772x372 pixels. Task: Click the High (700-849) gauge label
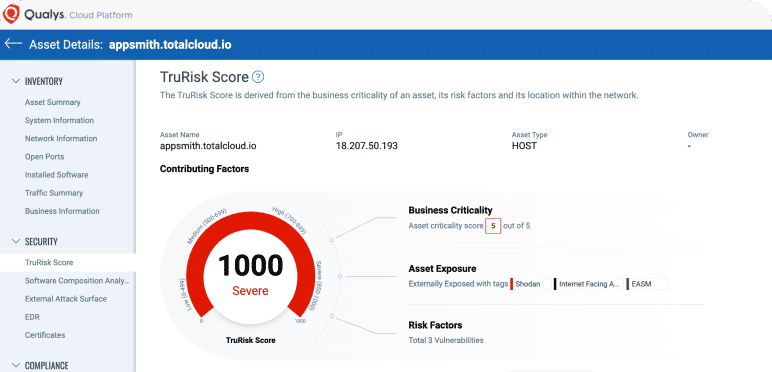pyautogui.click(x=290, y=220)
